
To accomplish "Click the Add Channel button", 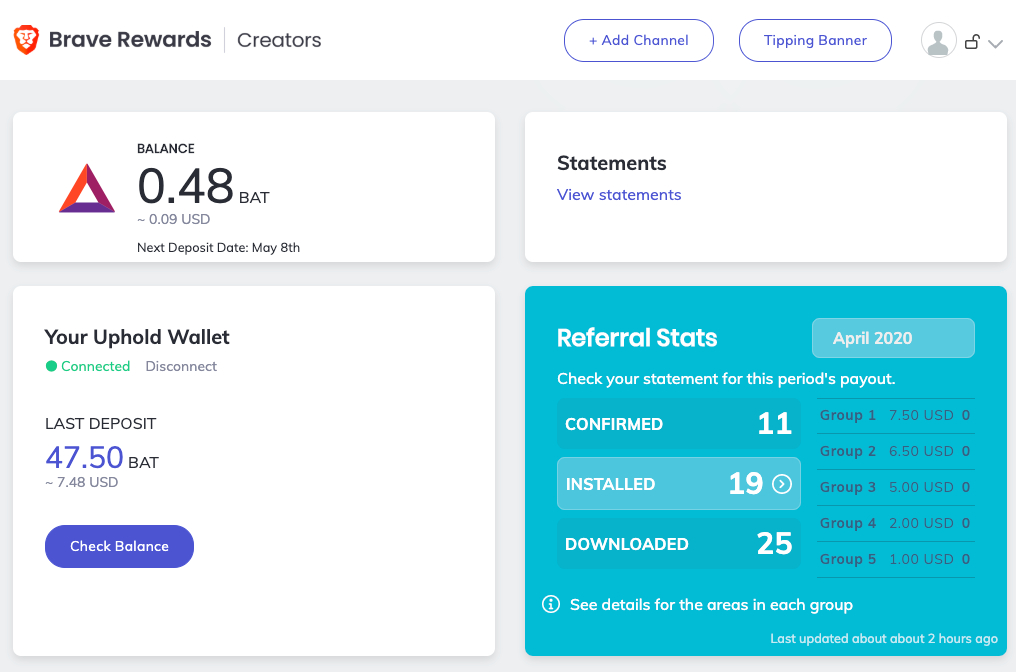I will point(638,41).
